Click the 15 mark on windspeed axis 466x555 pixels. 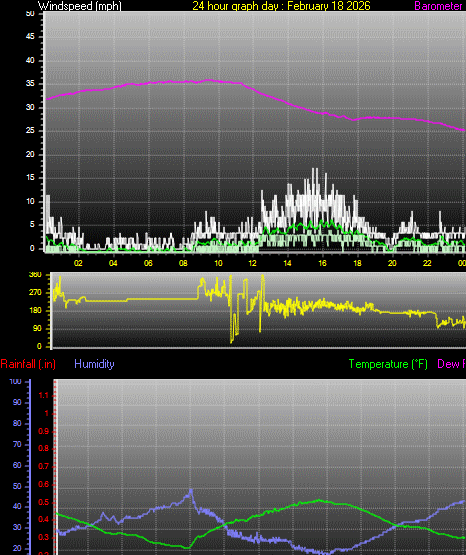coord(30,178)
